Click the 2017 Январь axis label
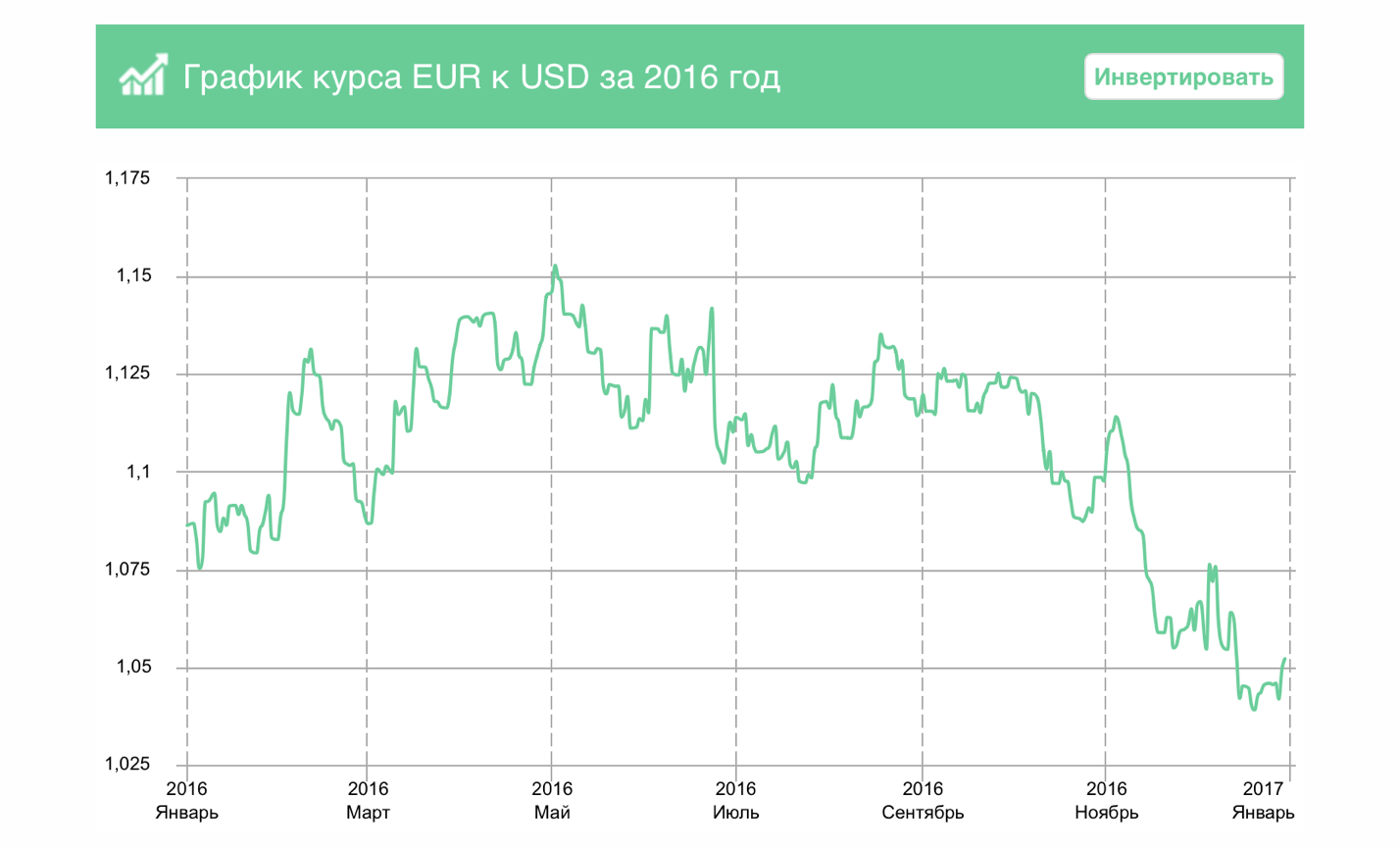Viewport: 1400px width, 848px height. (x=1264, y=801)
